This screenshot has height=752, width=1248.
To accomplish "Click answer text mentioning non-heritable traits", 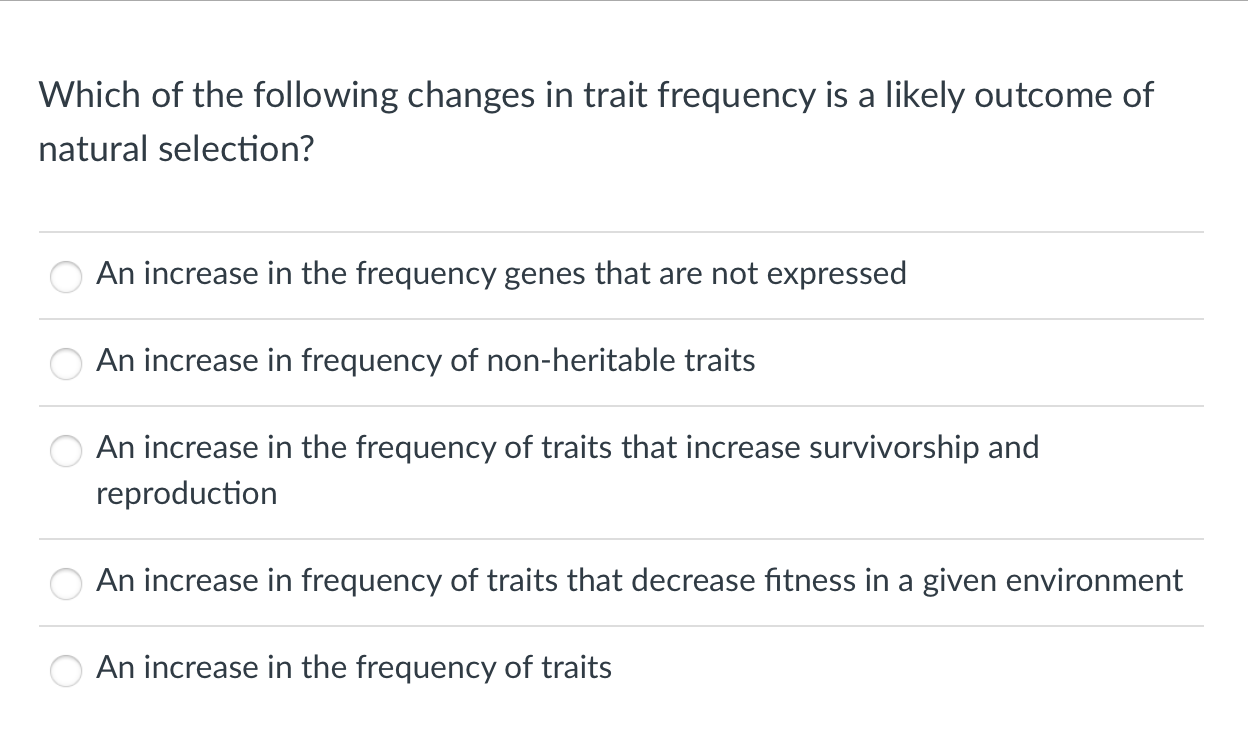I will [x=425, y=361].
